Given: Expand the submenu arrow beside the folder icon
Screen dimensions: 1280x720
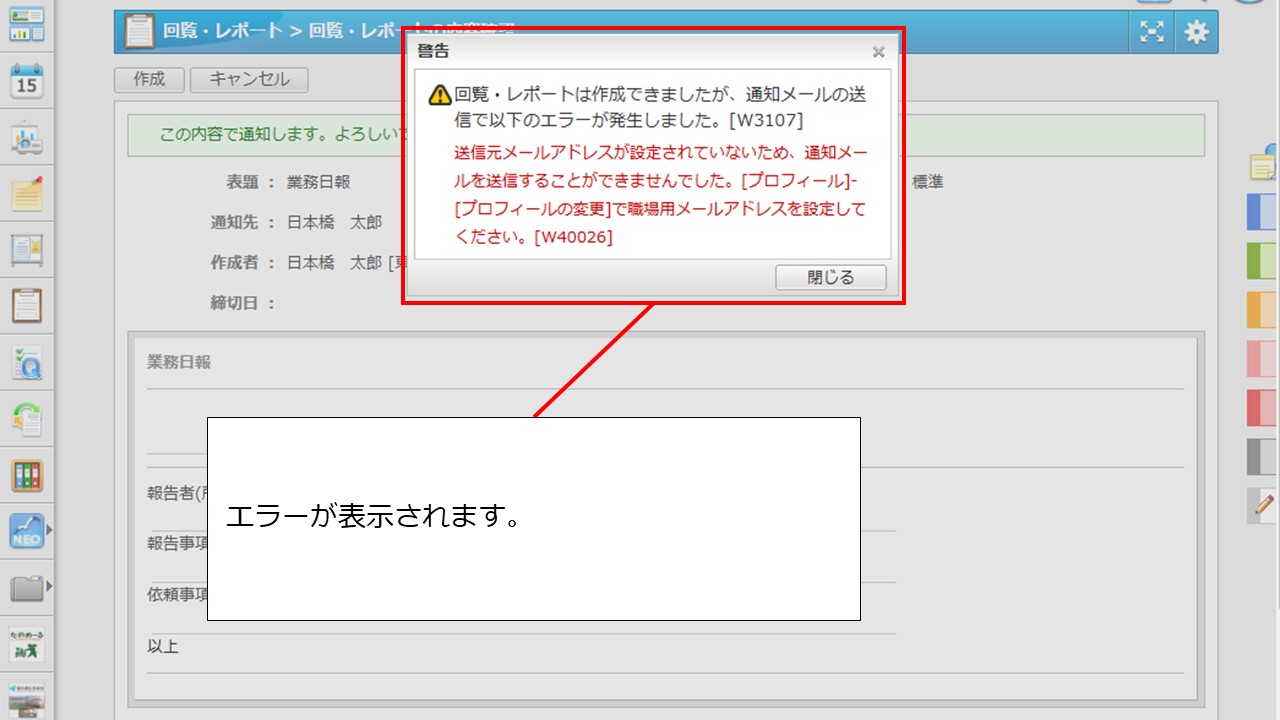Looking at the screenshot, I should (49, 586).
